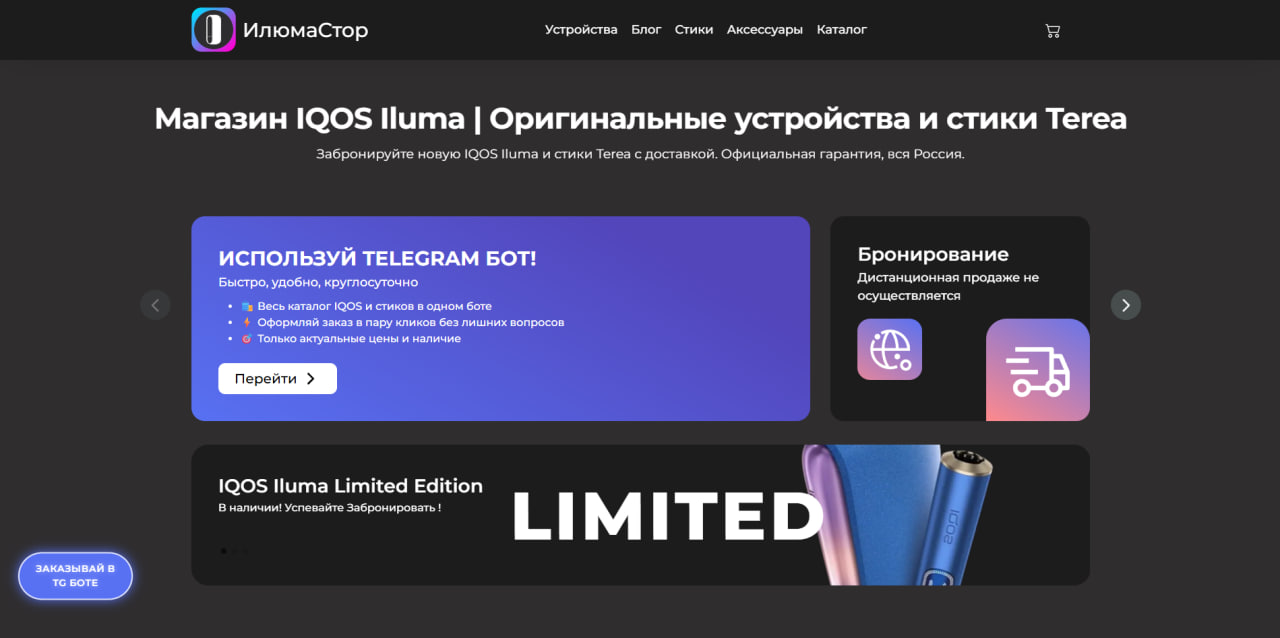Viewport: 1280px width, 638px height.
Task: Select the second carousel dot indicator
Action: pyautogui.click(x=234, y=551)
